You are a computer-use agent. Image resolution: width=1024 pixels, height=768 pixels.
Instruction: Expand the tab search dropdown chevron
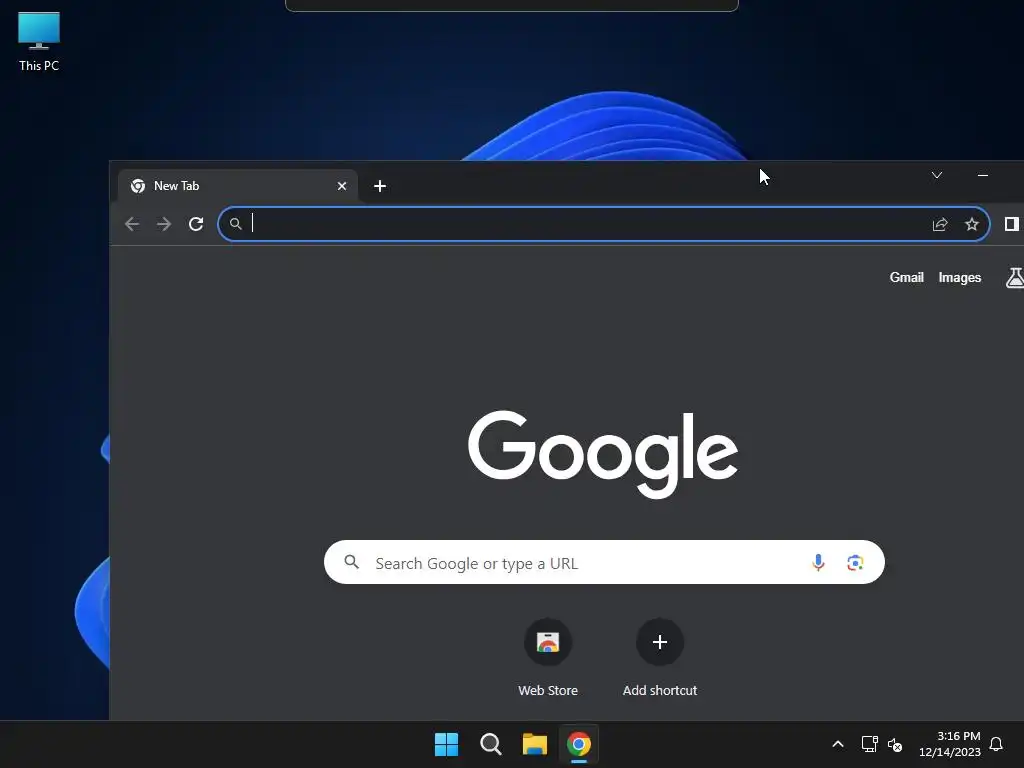click(936, 175)
